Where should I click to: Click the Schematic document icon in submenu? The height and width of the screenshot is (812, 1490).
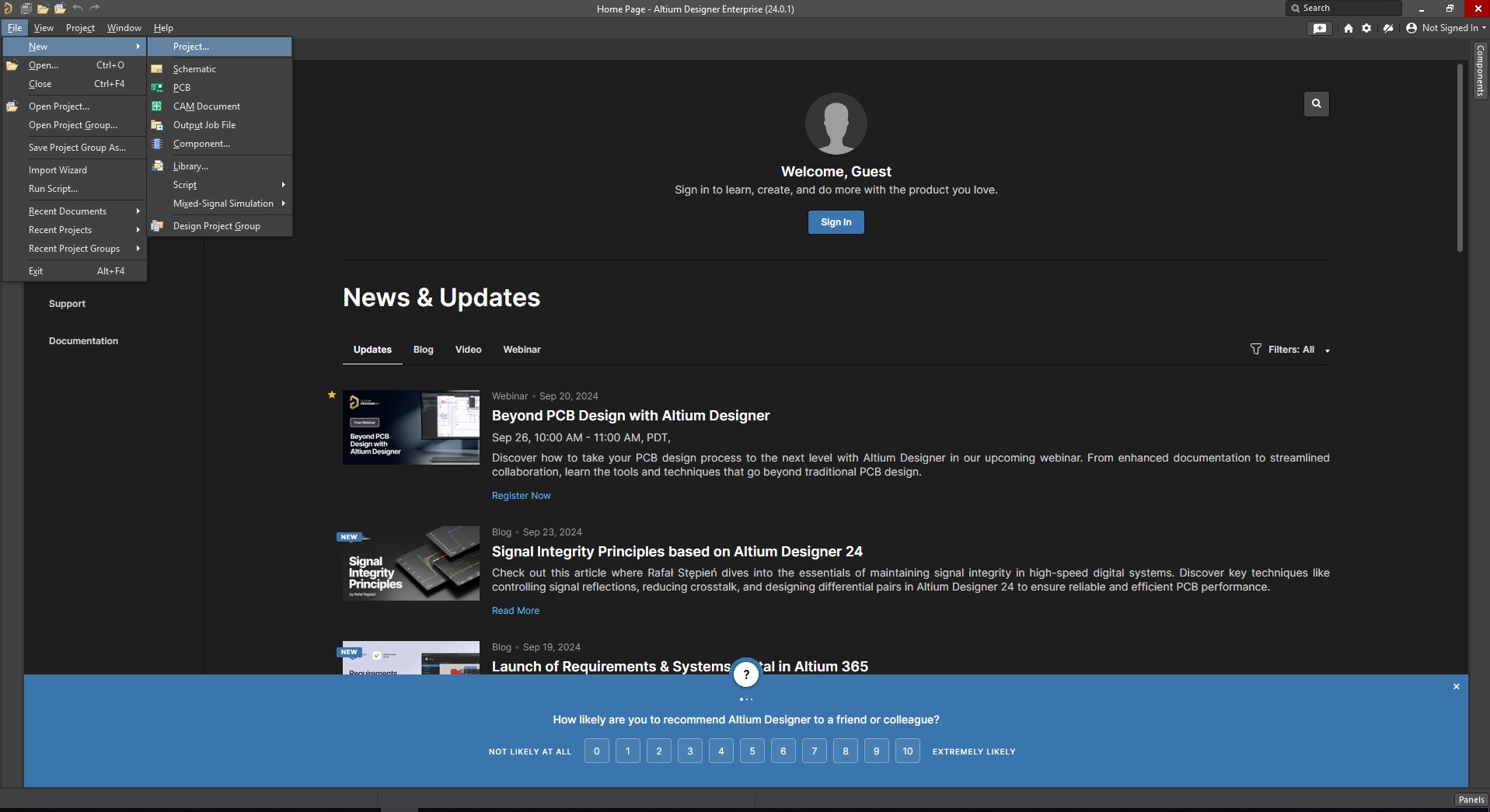157,69
